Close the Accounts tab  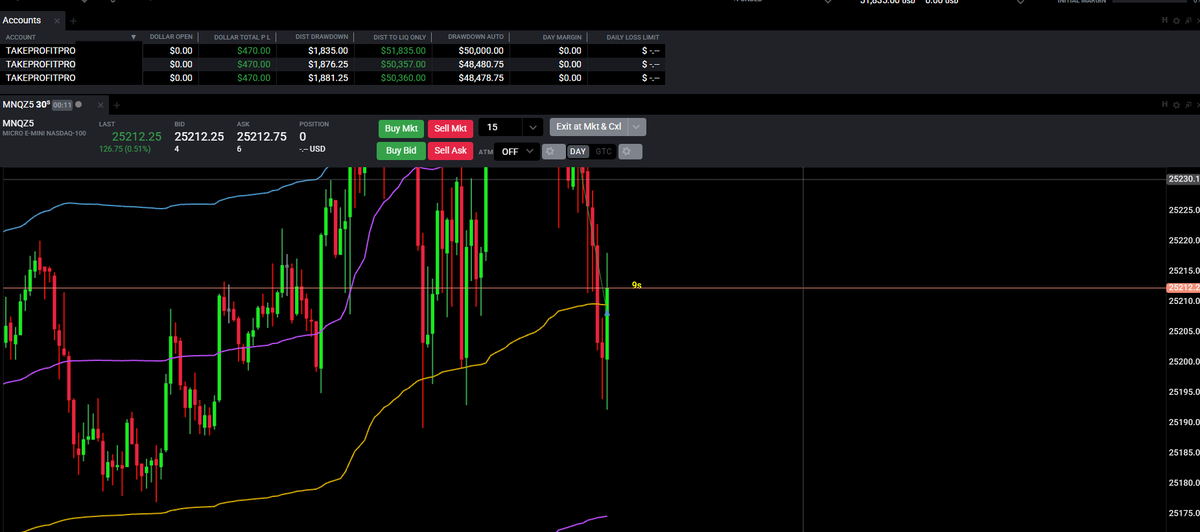(57, 21)
